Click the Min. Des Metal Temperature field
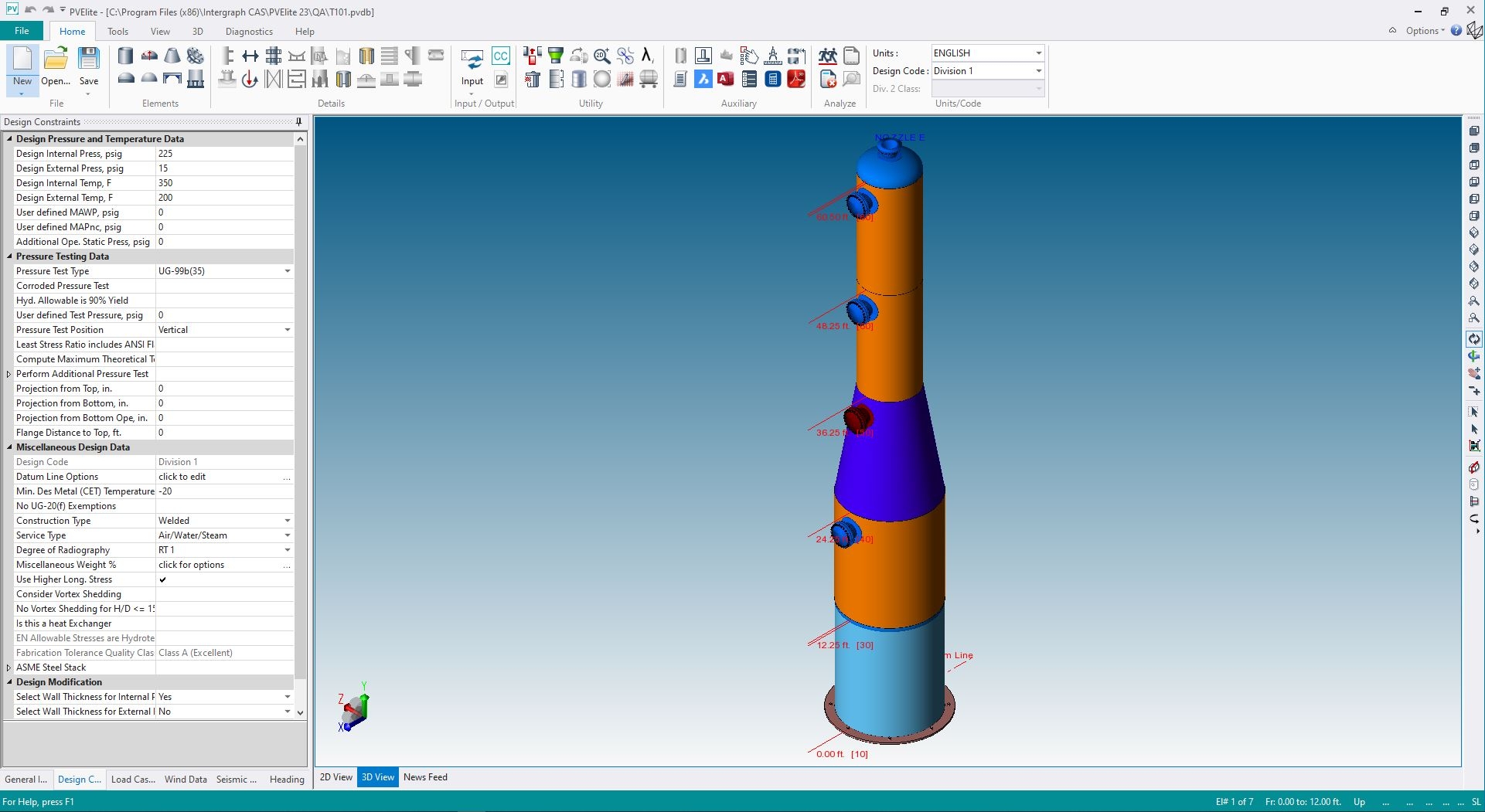The image size is (1485, 812). 225,491
